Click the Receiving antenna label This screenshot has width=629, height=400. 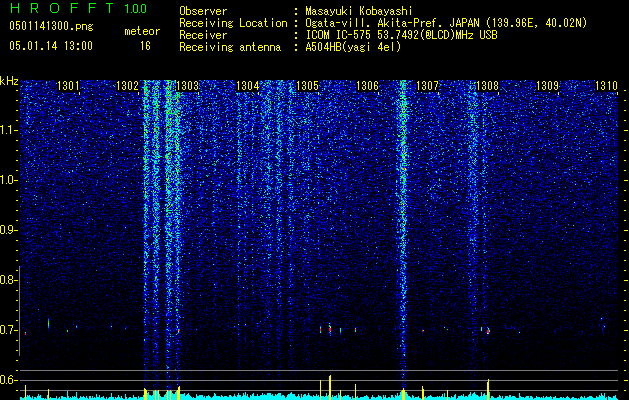click(x=230, y=47)
